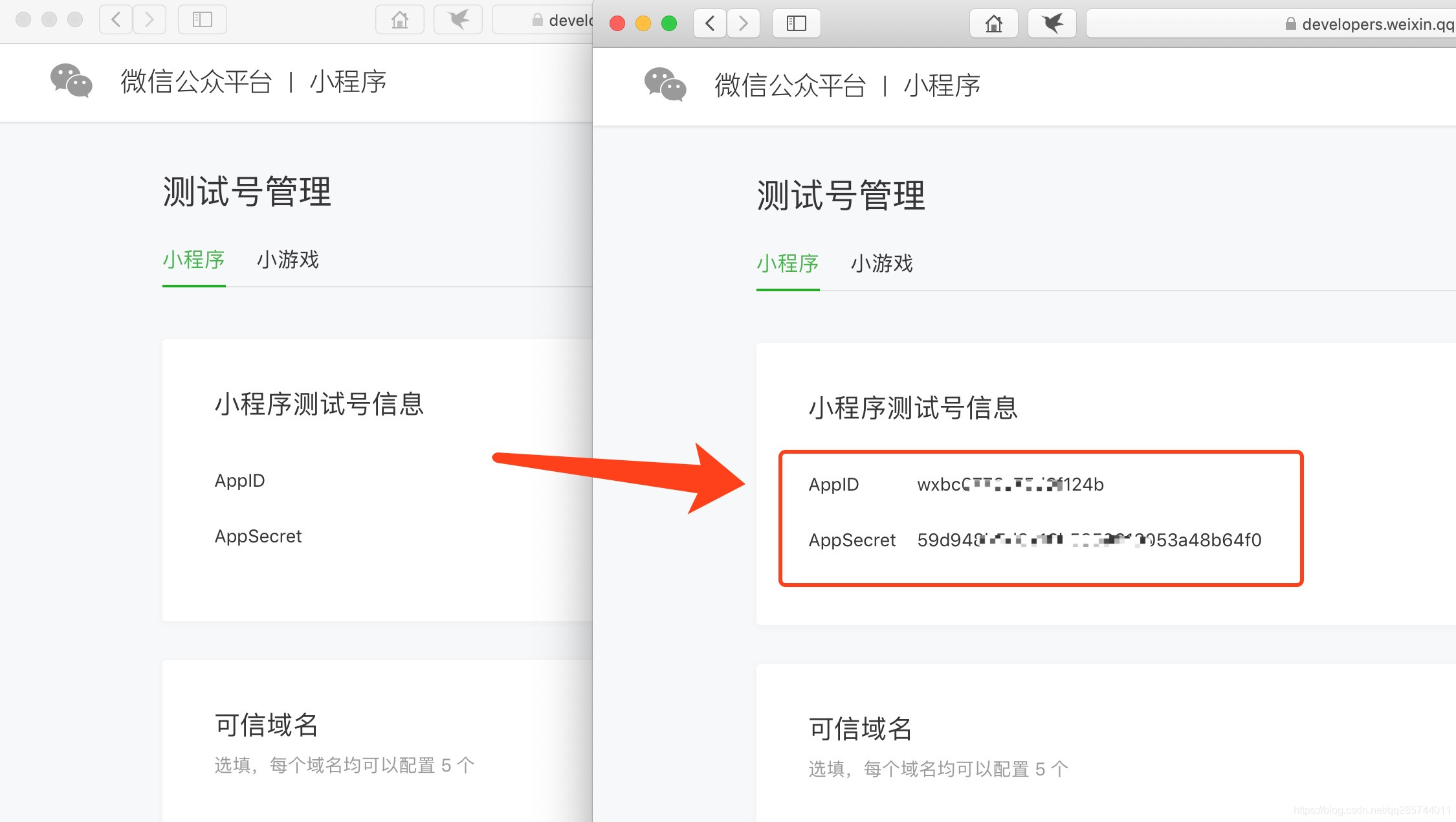Toggle sidebar button in background browser window

point(202,19)
